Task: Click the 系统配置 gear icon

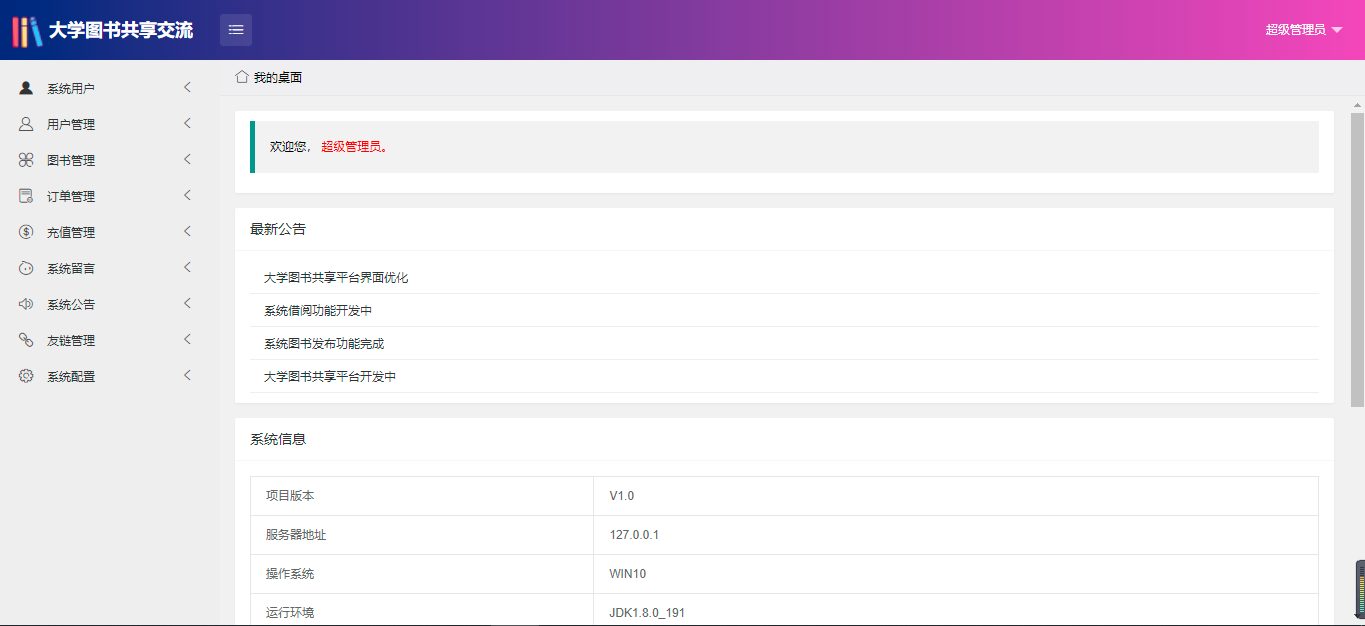Action: point(26,376)
